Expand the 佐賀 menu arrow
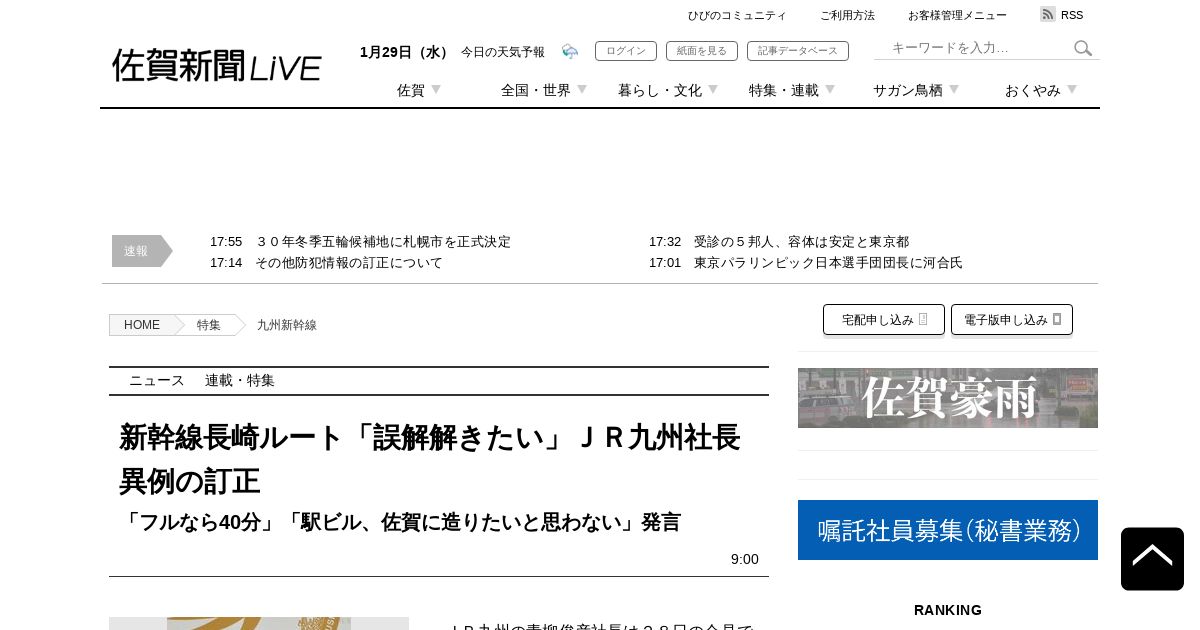 point(436,89)
